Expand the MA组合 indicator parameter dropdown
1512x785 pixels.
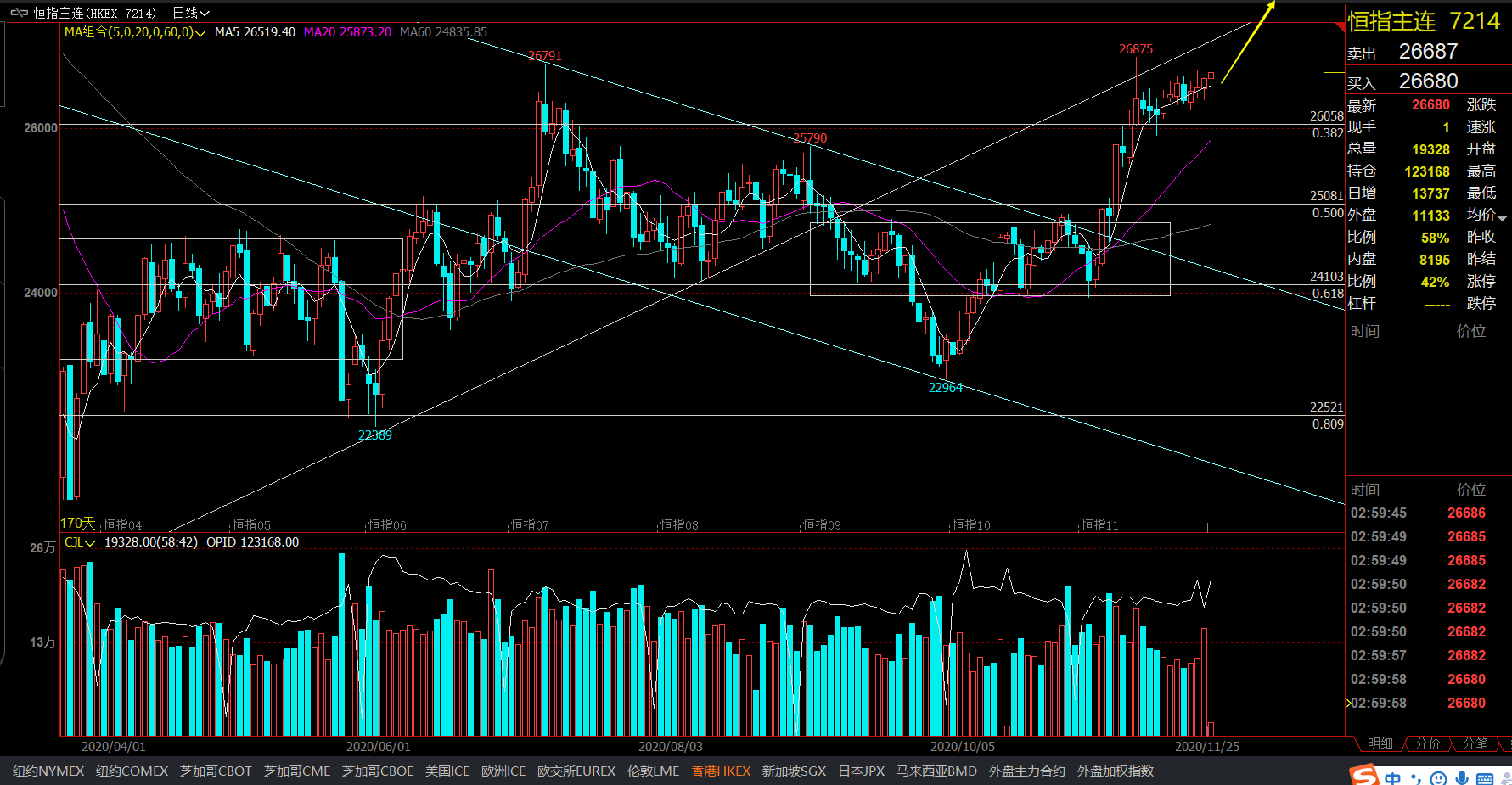point(200,33)
